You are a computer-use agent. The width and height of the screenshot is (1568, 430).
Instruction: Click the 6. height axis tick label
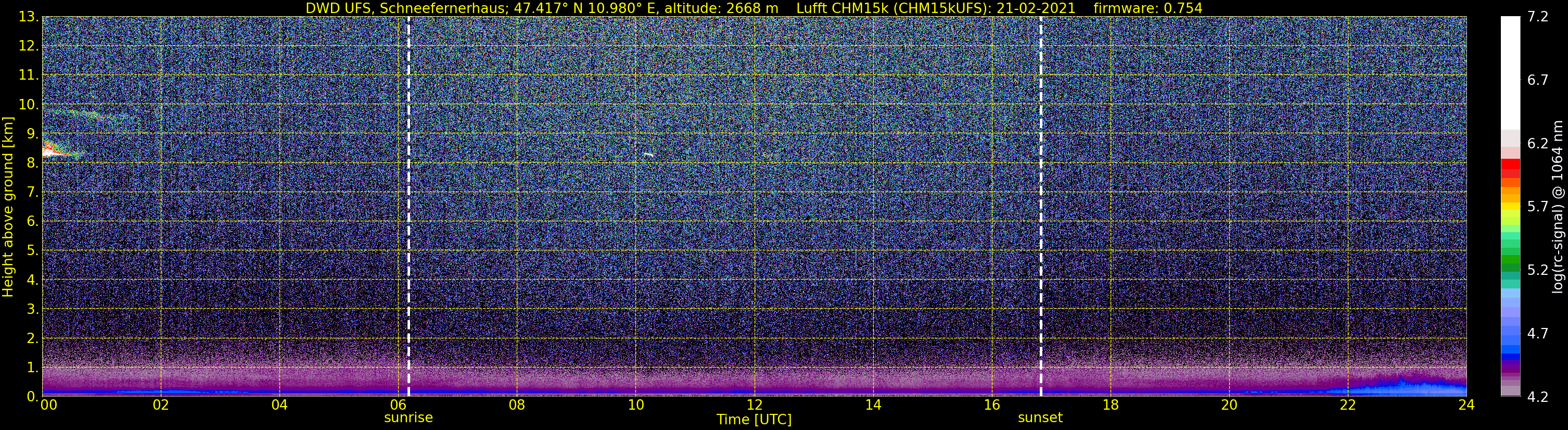click(32, 222)
